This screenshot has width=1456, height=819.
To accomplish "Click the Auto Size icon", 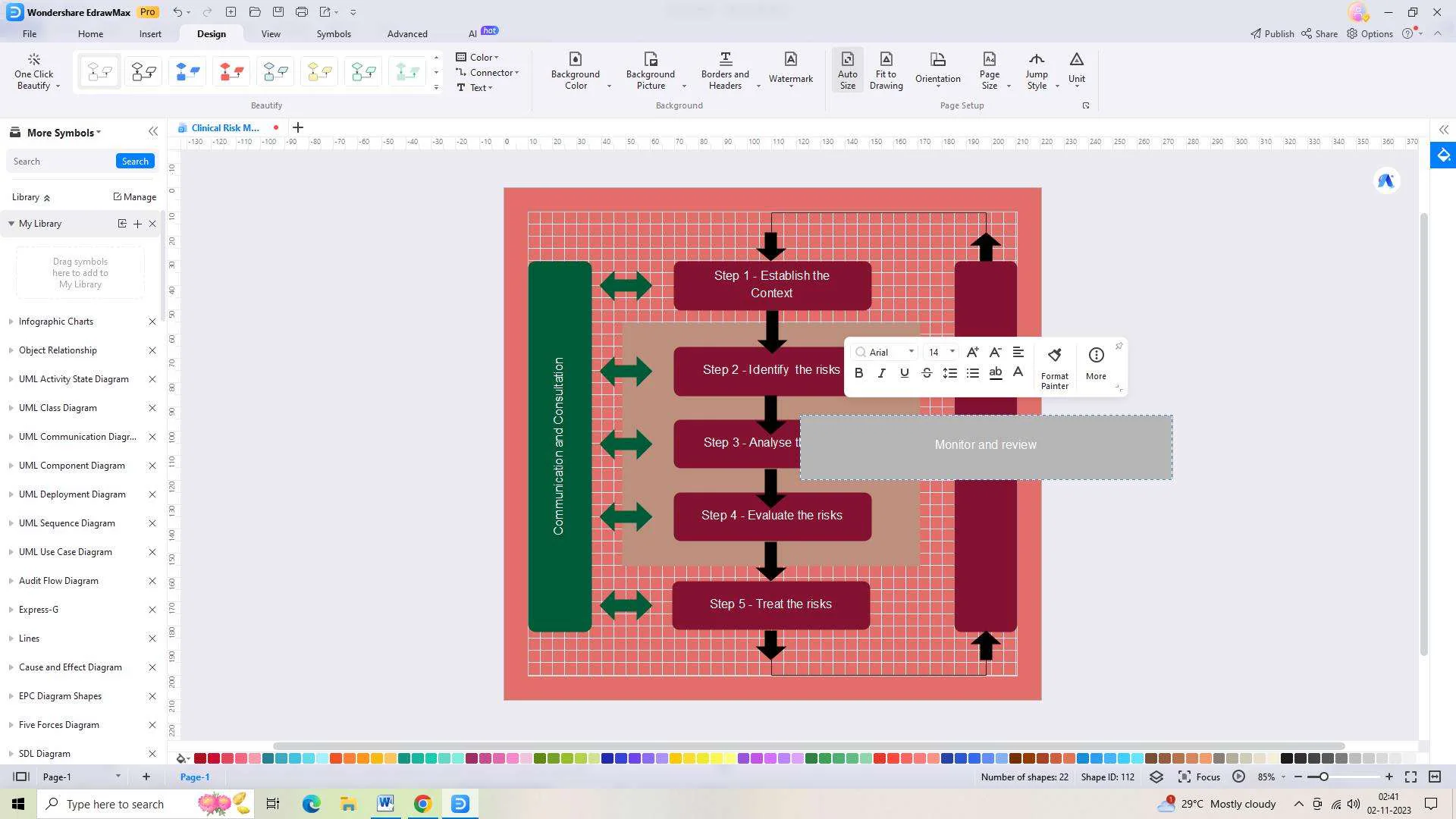I will pos(847,70).
